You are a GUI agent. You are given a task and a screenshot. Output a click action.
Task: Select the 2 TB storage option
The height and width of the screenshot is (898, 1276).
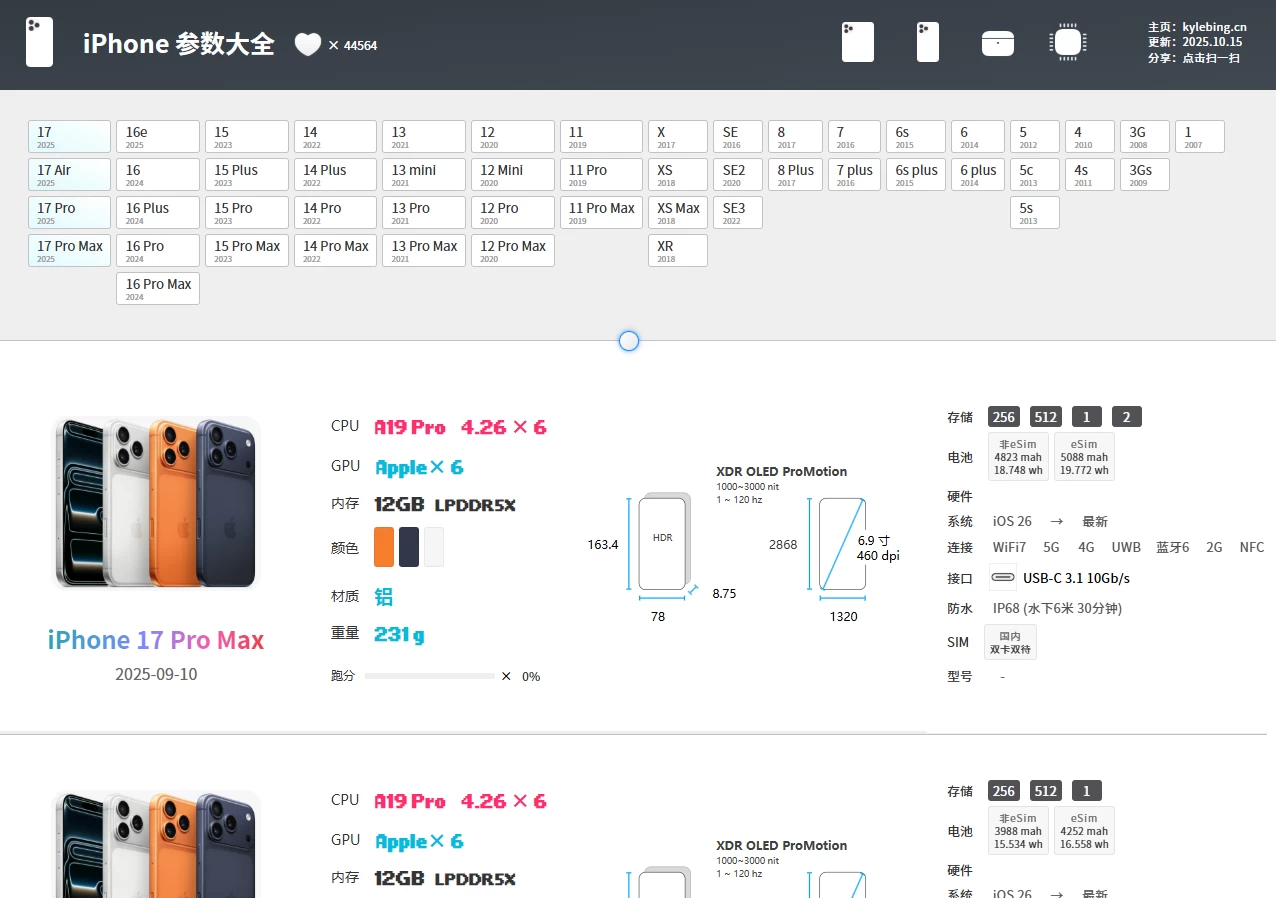(x=1126, y=417)
